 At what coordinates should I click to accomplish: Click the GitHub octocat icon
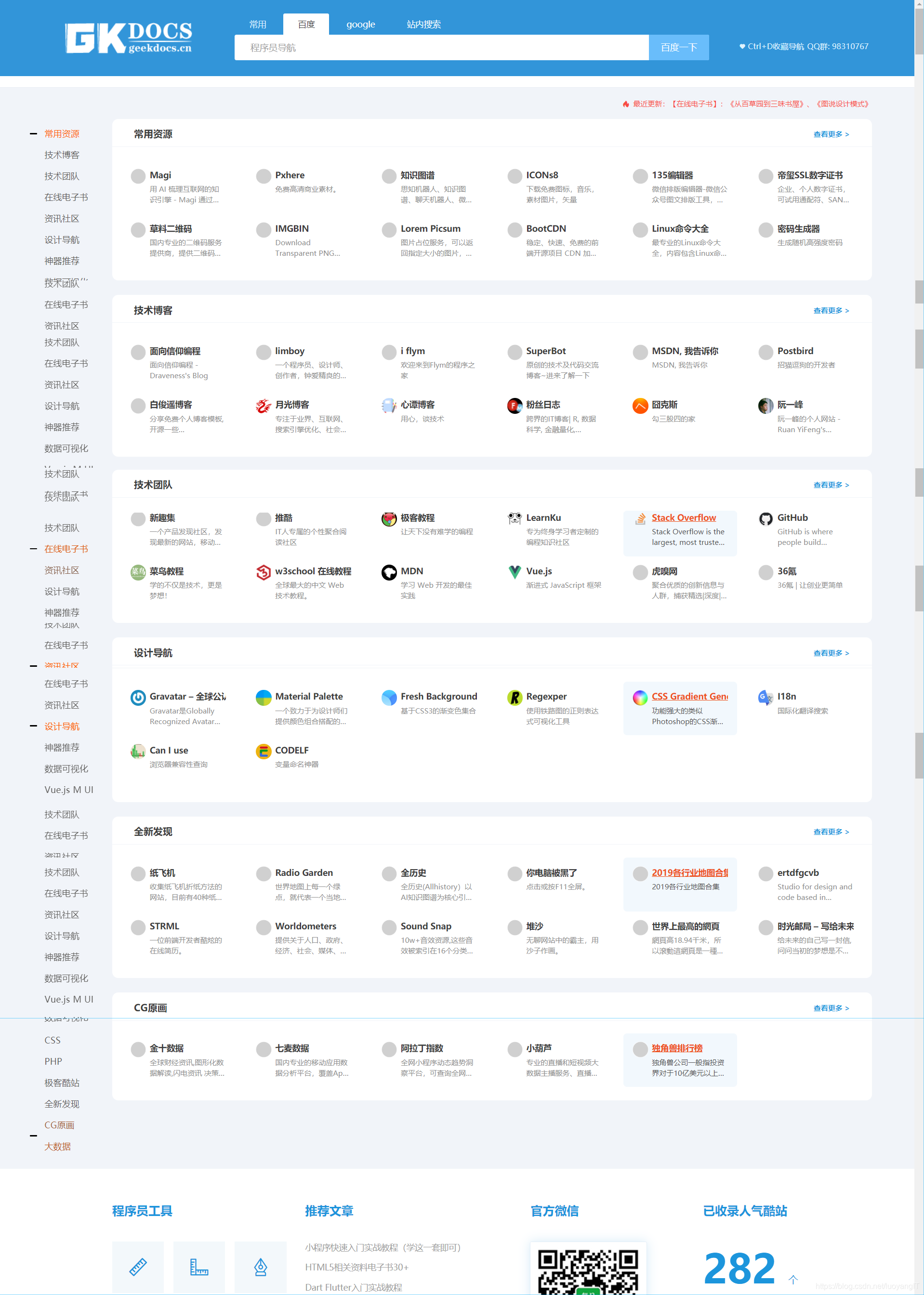[766, 518]
